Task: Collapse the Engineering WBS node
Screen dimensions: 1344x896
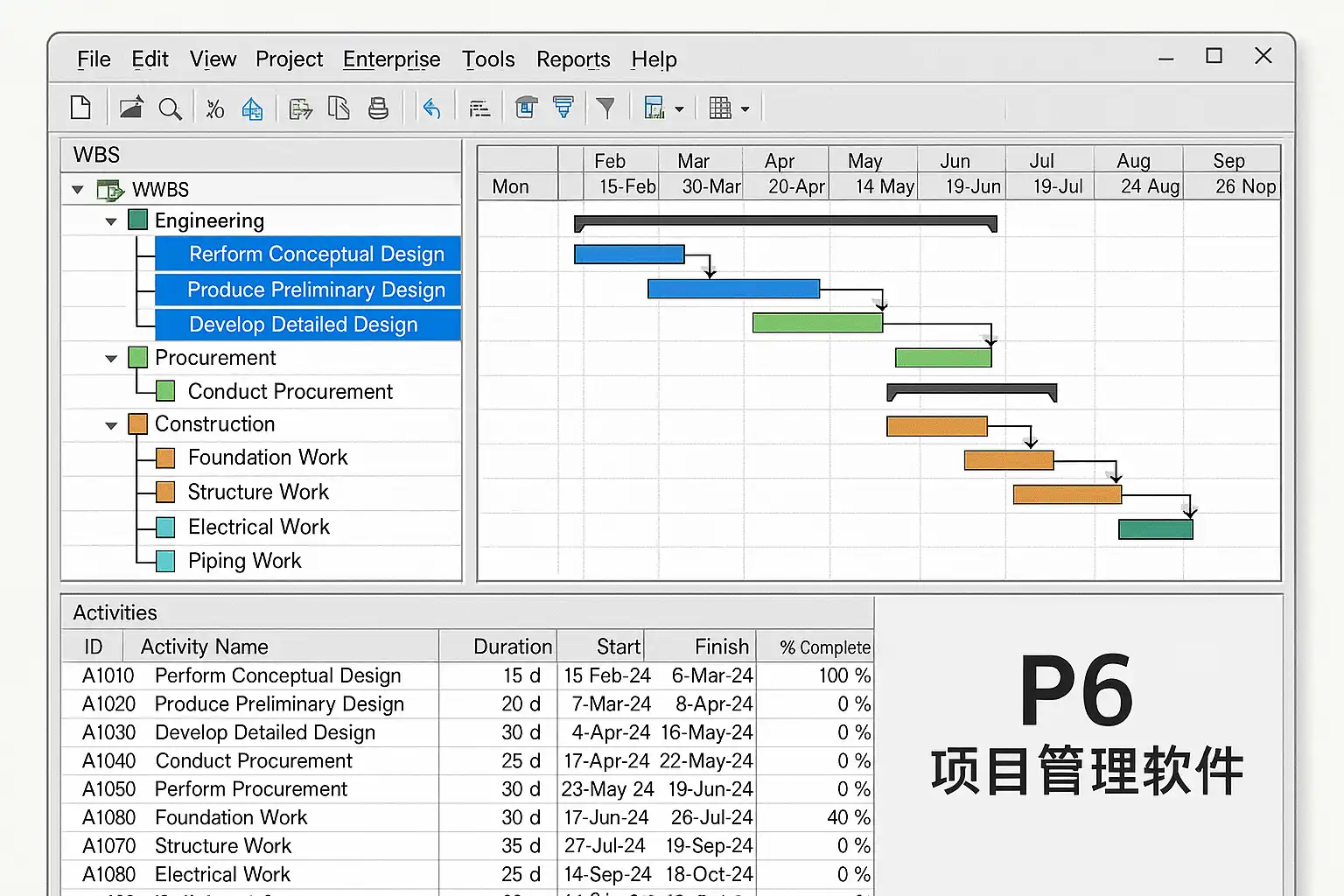Action: [111, 221]
